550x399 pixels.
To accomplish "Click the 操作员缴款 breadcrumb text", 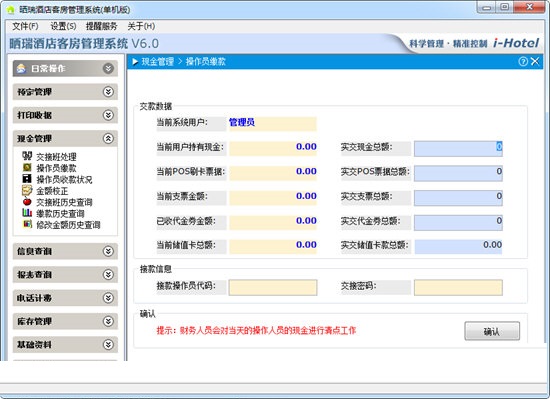I will [x=206, y=62].
